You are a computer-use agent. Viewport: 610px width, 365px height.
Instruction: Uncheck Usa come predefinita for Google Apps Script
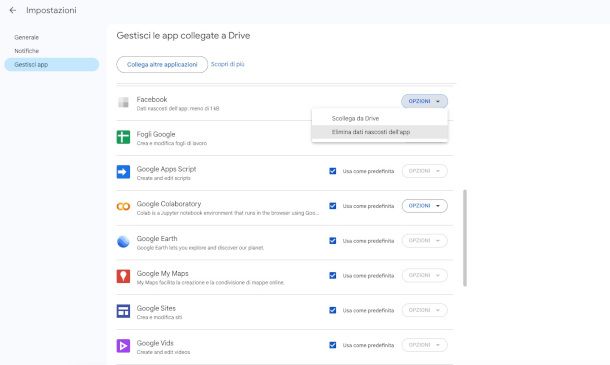tap(333, 171)
